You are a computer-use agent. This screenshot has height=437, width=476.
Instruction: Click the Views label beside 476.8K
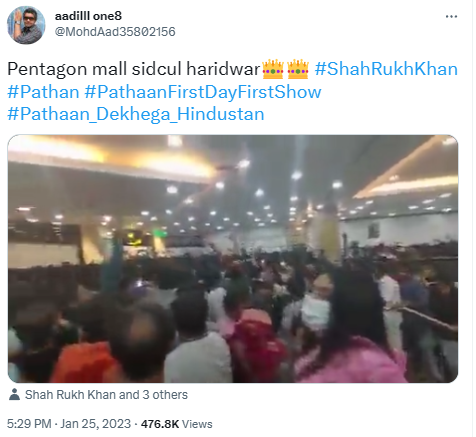pos(197,424)
